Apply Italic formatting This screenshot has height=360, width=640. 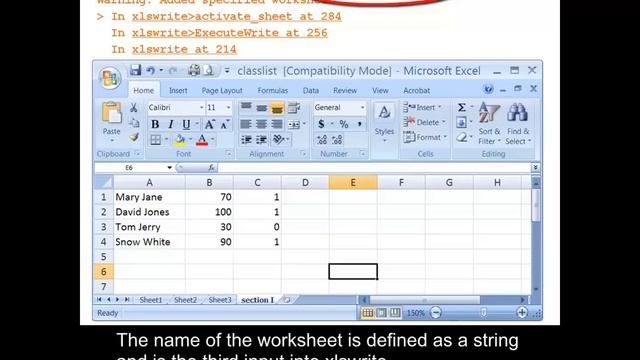(171, 124)
